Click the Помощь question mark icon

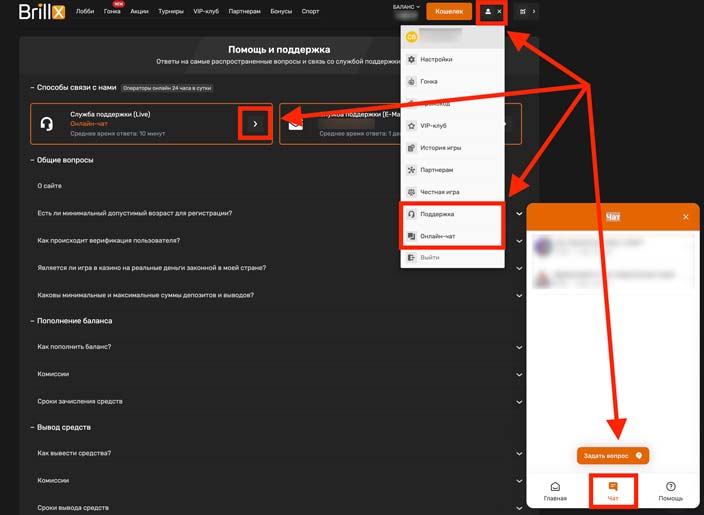(670, 487)
